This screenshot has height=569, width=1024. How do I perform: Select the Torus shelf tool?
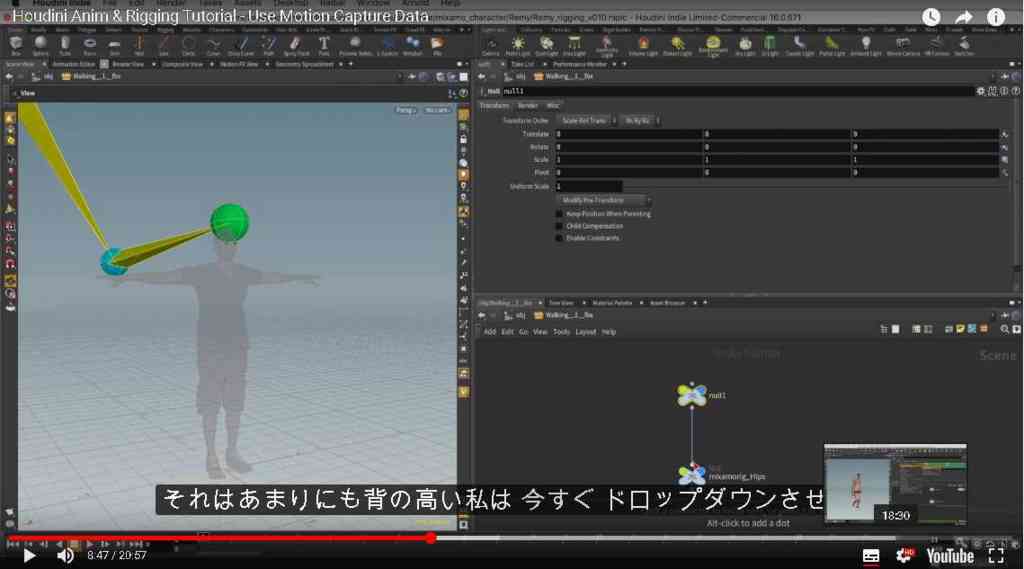pyautogui.click(x=89, y=45)
